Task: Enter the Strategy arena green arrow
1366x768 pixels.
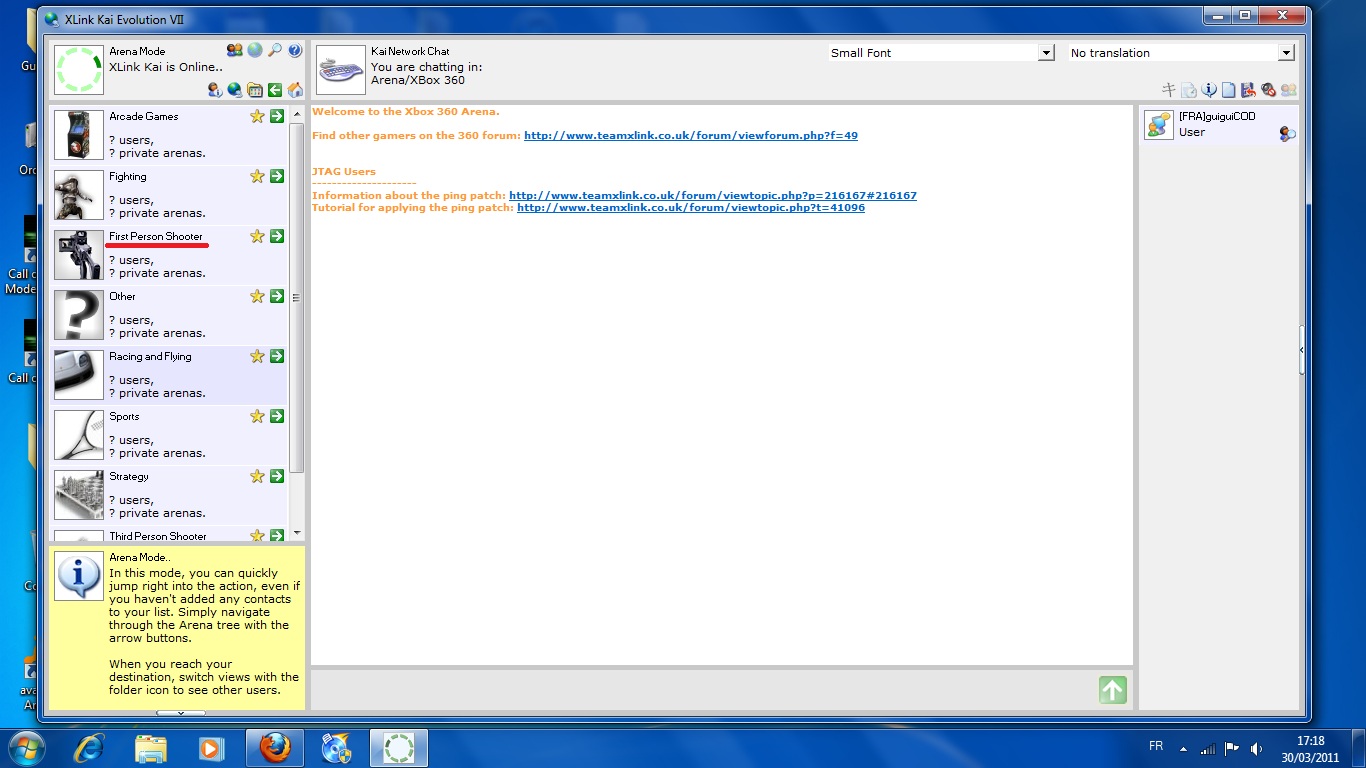Action: 277,476
